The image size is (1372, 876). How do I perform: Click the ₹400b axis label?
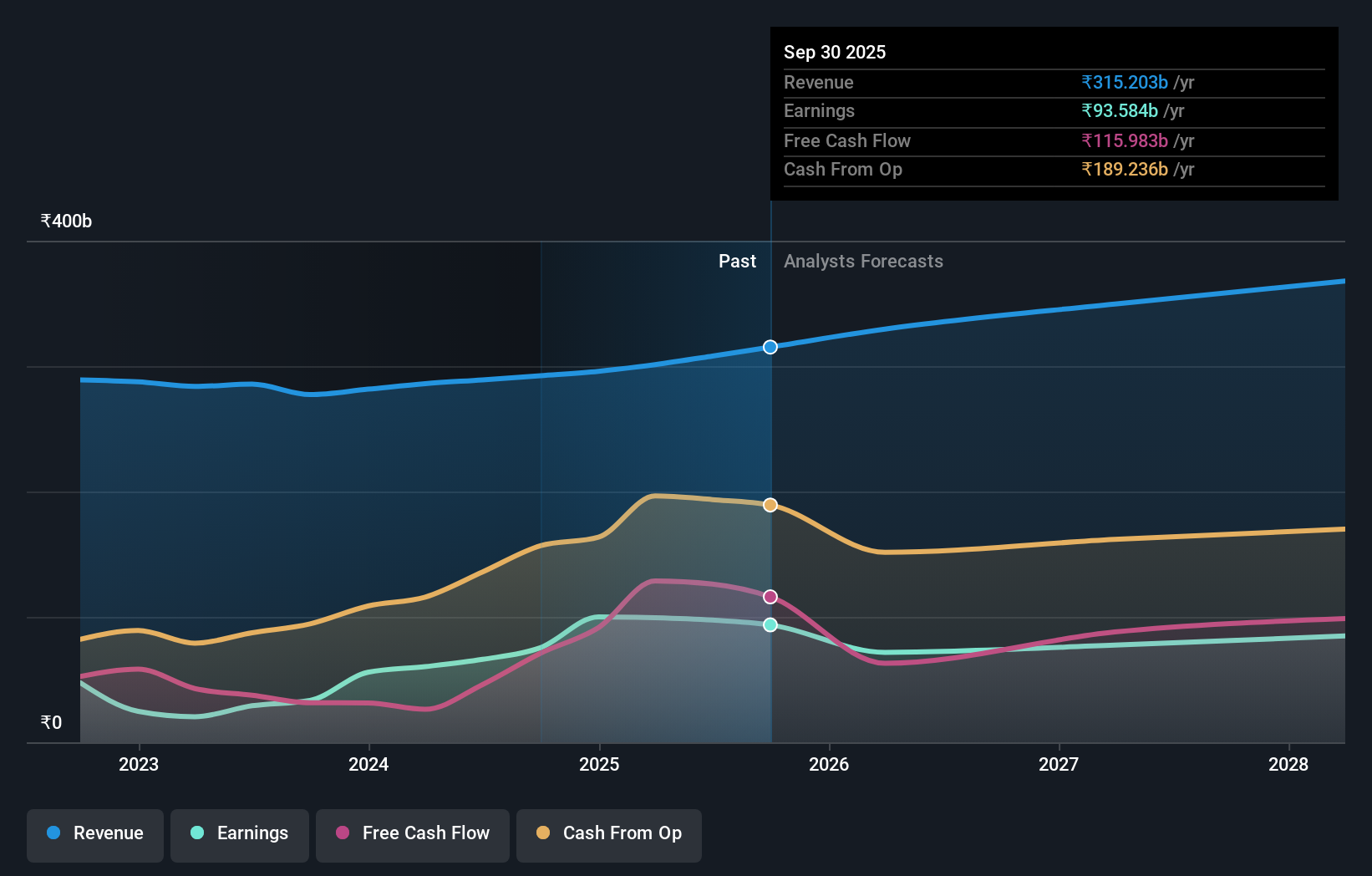tap(65, 220)
